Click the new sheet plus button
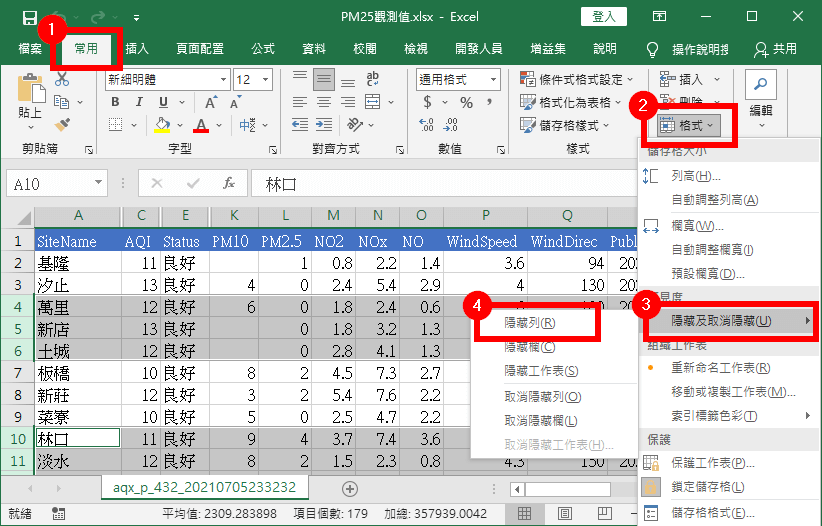 [350, 489]
